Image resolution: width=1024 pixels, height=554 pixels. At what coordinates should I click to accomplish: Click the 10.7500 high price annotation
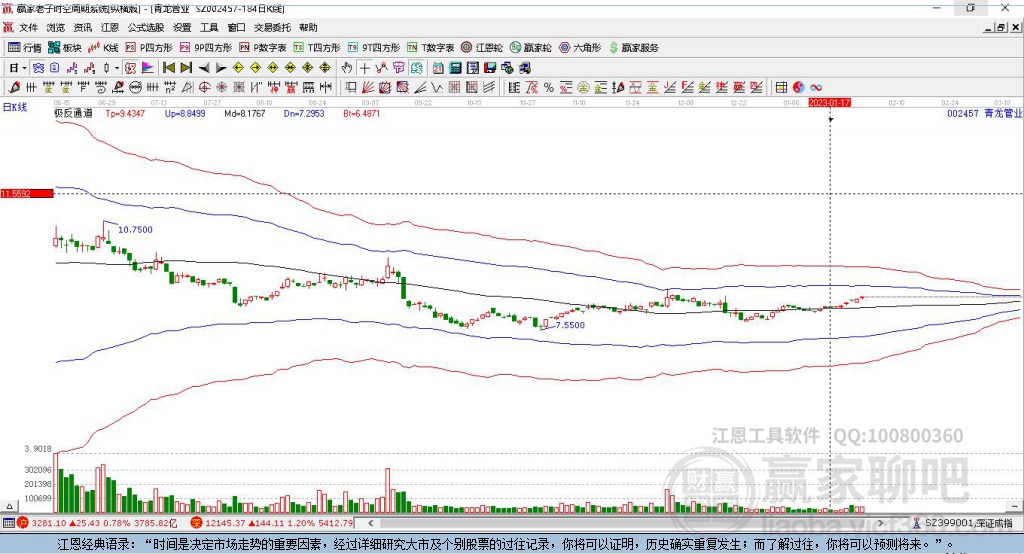tap(135, 229)
